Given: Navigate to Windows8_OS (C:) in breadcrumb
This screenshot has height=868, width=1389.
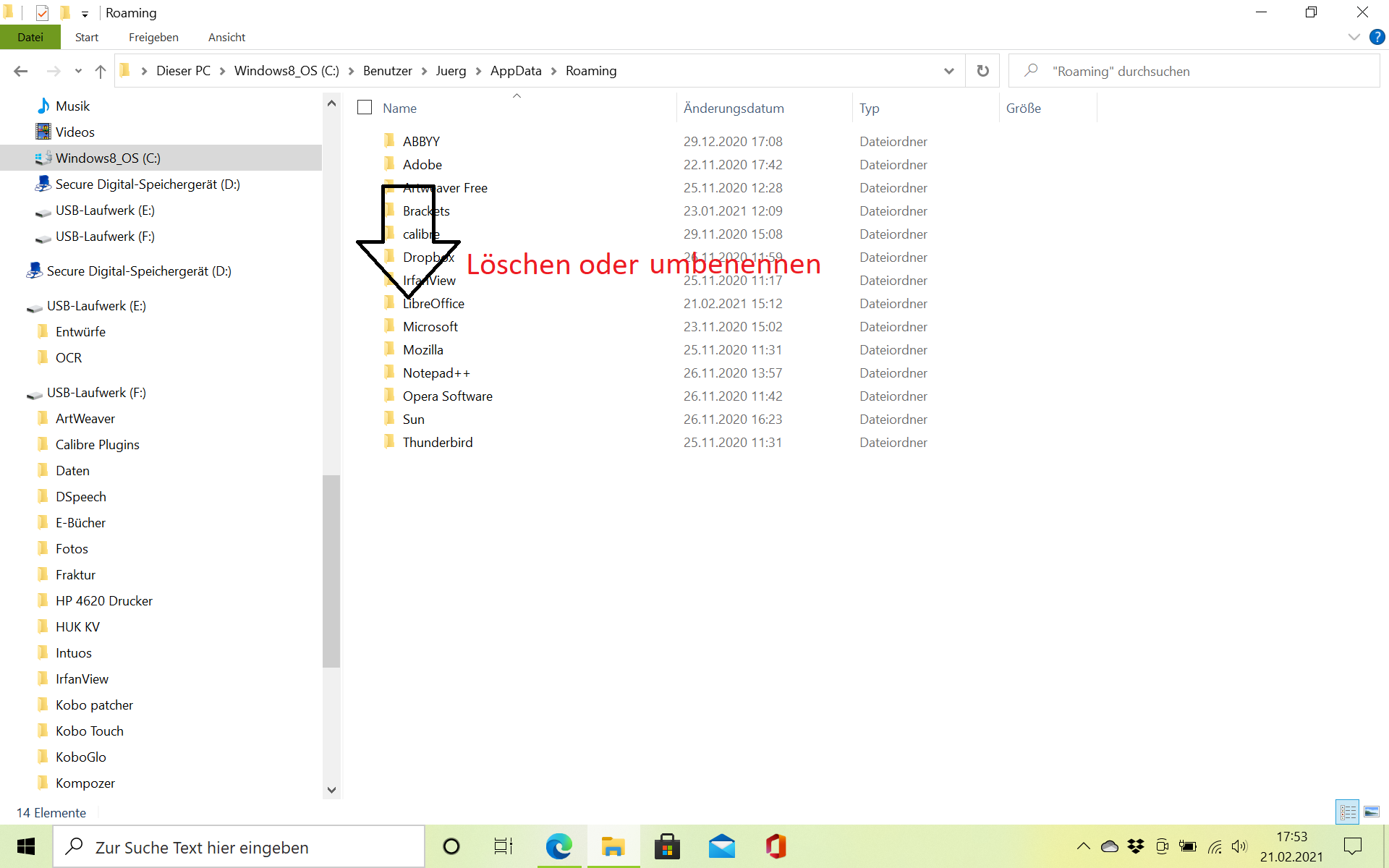Looking at the screenshot, I should [286, 71].
